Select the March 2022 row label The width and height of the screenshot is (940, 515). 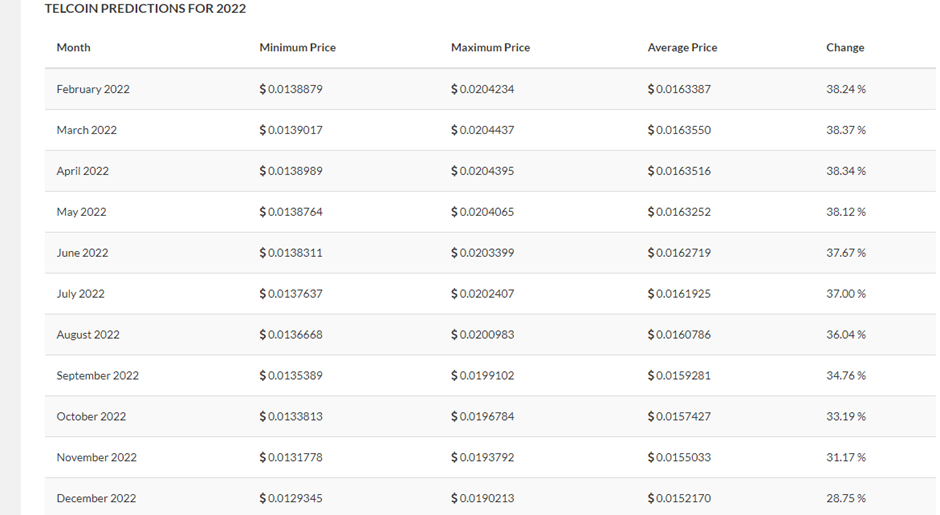click(86, 130)
